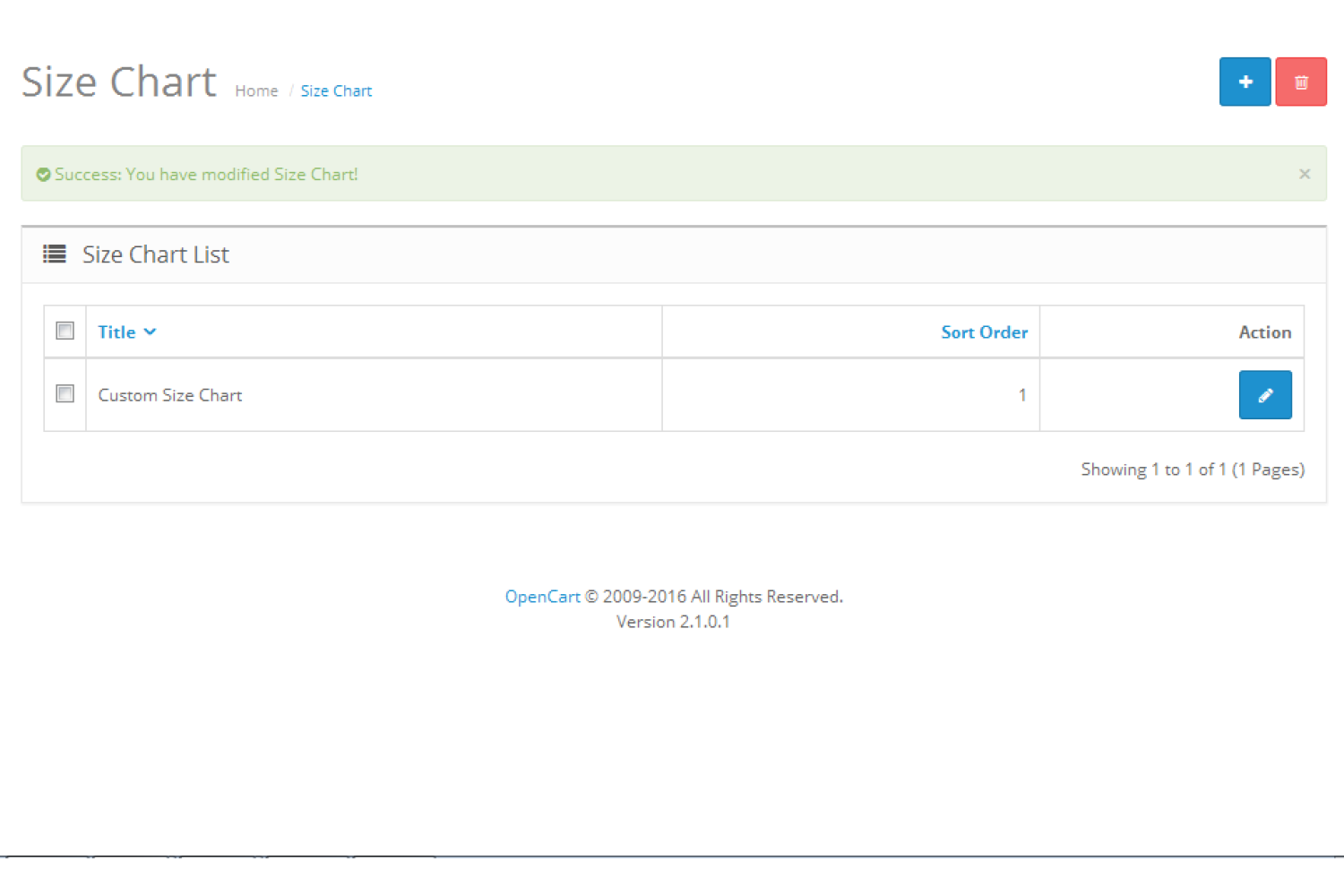Click the Custom Size Chart title text
The width and height of the screenshot is (1344, 896).
pos(170,395)
